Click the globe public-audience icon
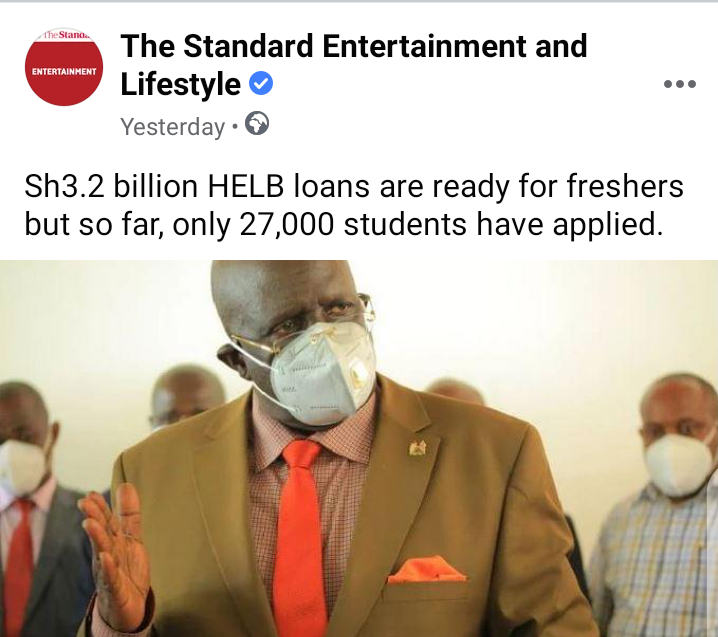 [x=257, y=124]
